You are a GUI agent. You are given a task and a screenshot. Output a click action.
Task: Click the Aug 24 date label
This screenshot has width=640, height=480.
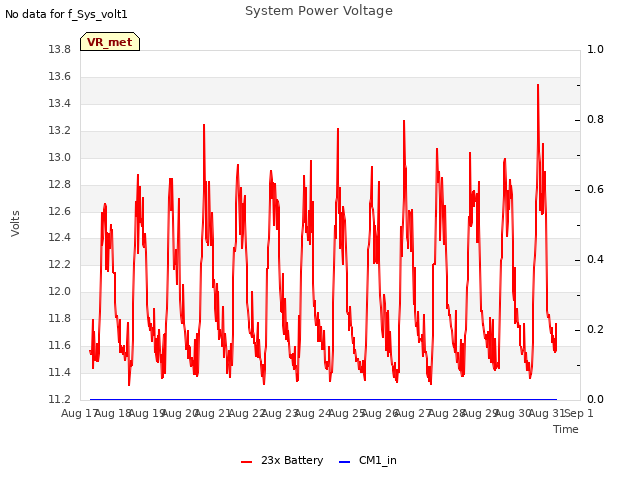click(313, 413)
